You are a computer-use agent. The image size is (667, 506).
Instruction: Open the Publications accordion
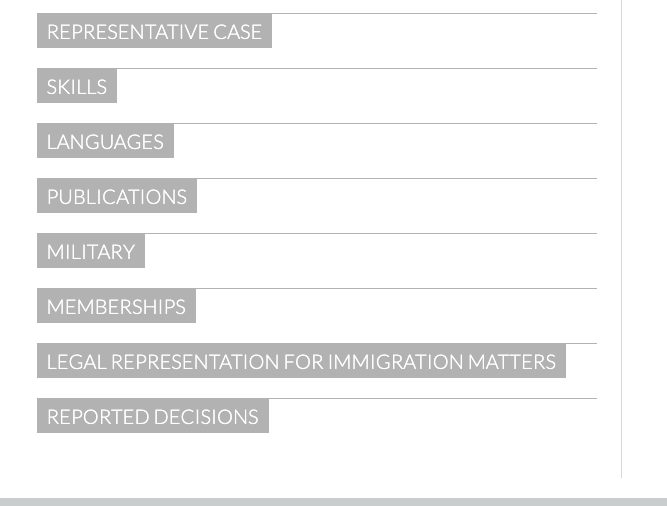pos(117,196)
